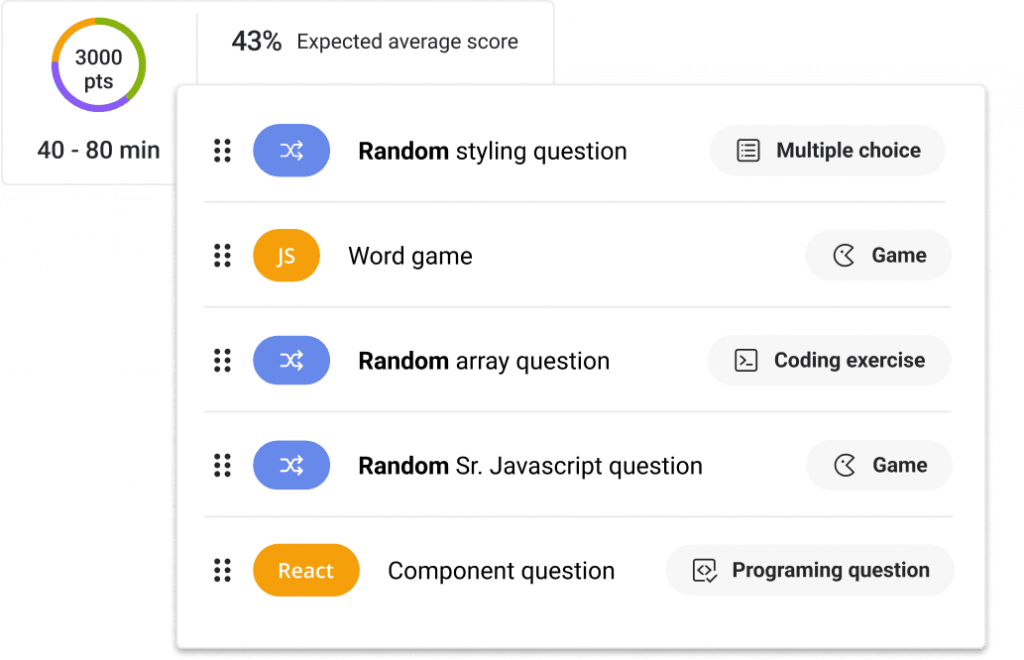This screenshot has width=1024, height=660.
Task: Click the 3000 pts score ring
Action: [99, 65]
